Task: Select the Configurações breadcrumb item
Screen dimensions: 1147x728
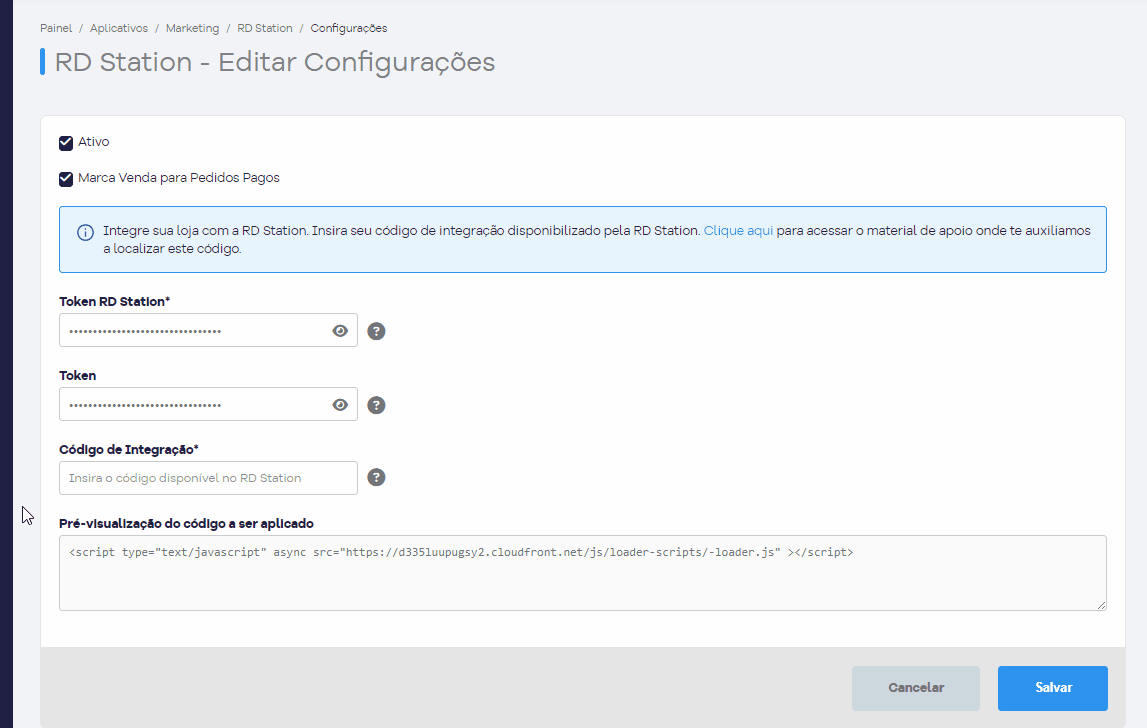Action: coord(349,29)
